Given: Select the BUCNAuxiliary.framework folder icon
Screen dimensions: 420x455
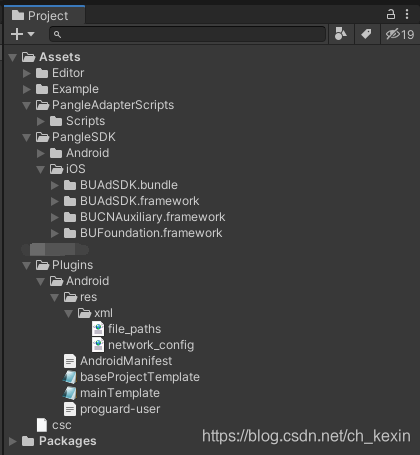Looking at the screenshot, I should tap(70, 217).
